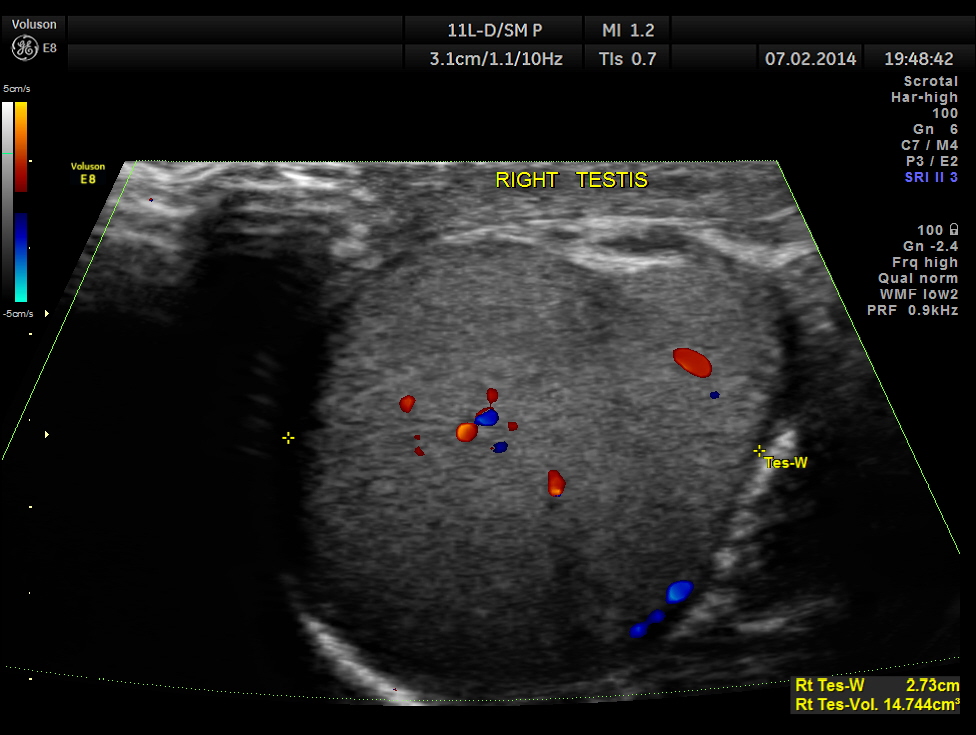Viewport: 976px width, 735px height.
Task: Select the blue negative velocity scale bar
Action: point(21,257)
